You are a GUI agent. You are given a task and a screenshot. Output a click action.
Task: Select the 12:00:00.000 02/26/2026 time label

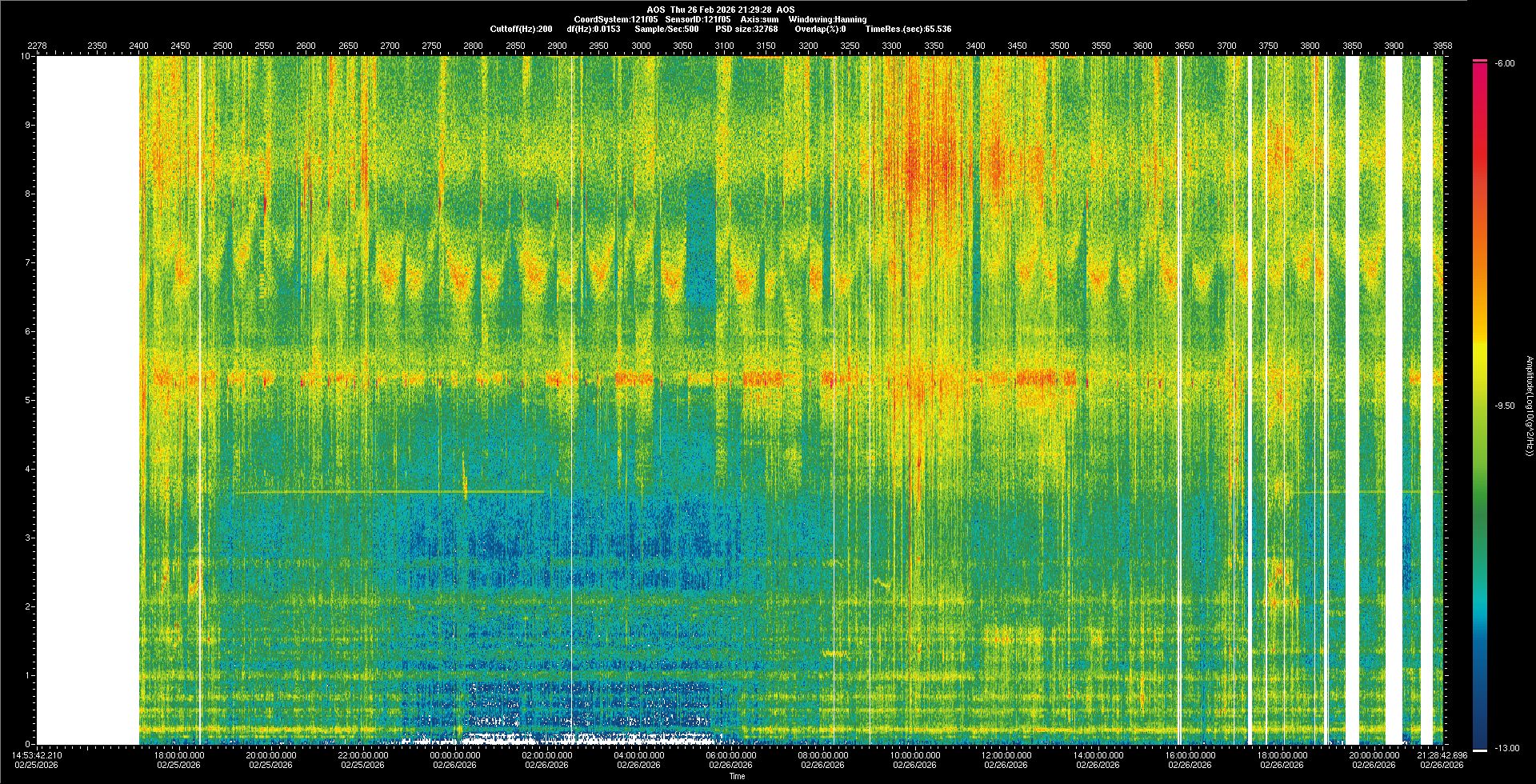pyautogui.click(x=1007, y=760)
